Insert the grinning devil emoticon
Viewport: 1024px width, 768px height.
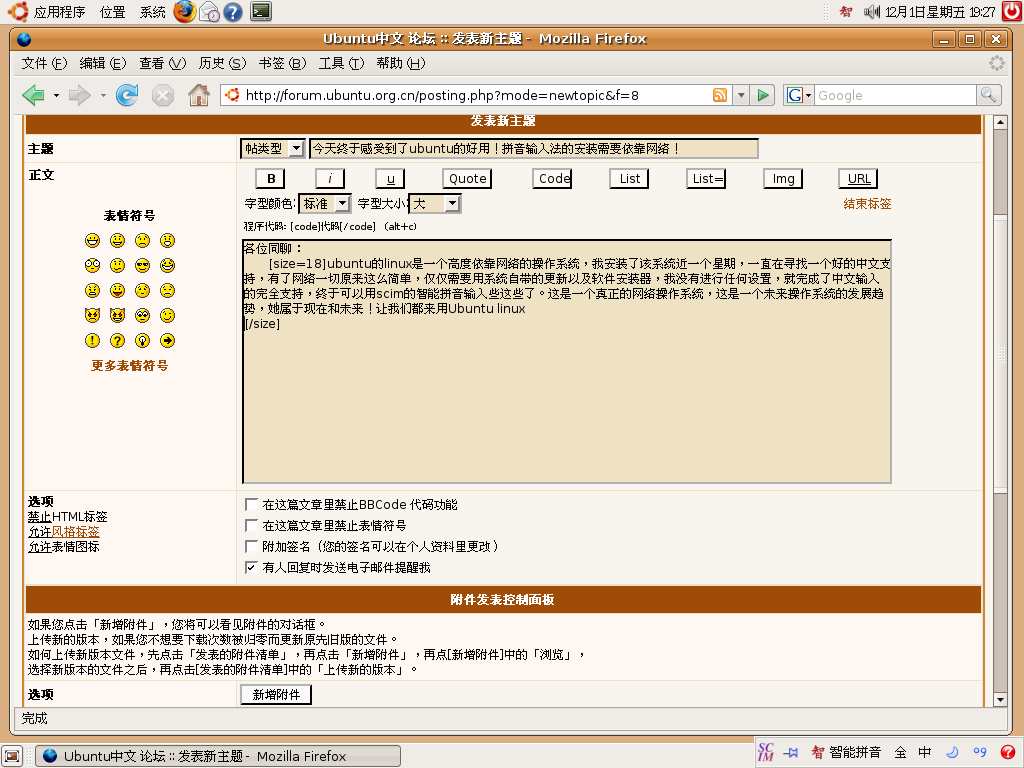click(118, 315)
